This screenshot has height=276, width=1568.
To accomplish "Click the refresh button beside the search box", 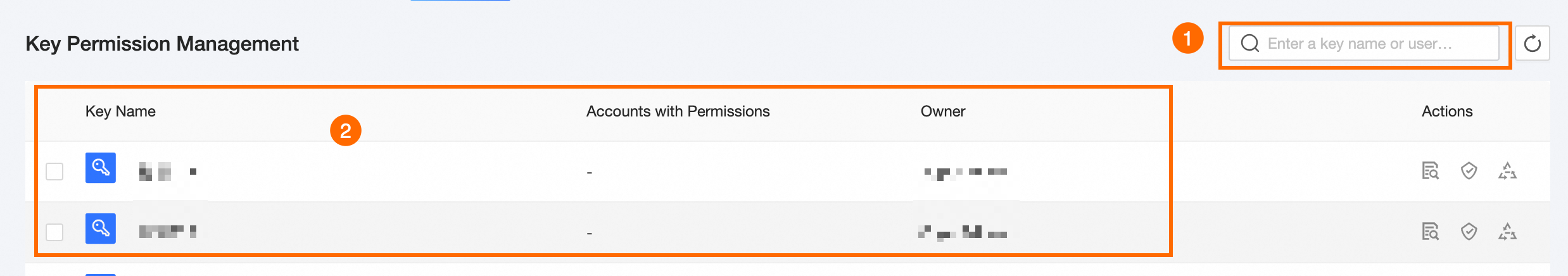I will (1532, 44).
